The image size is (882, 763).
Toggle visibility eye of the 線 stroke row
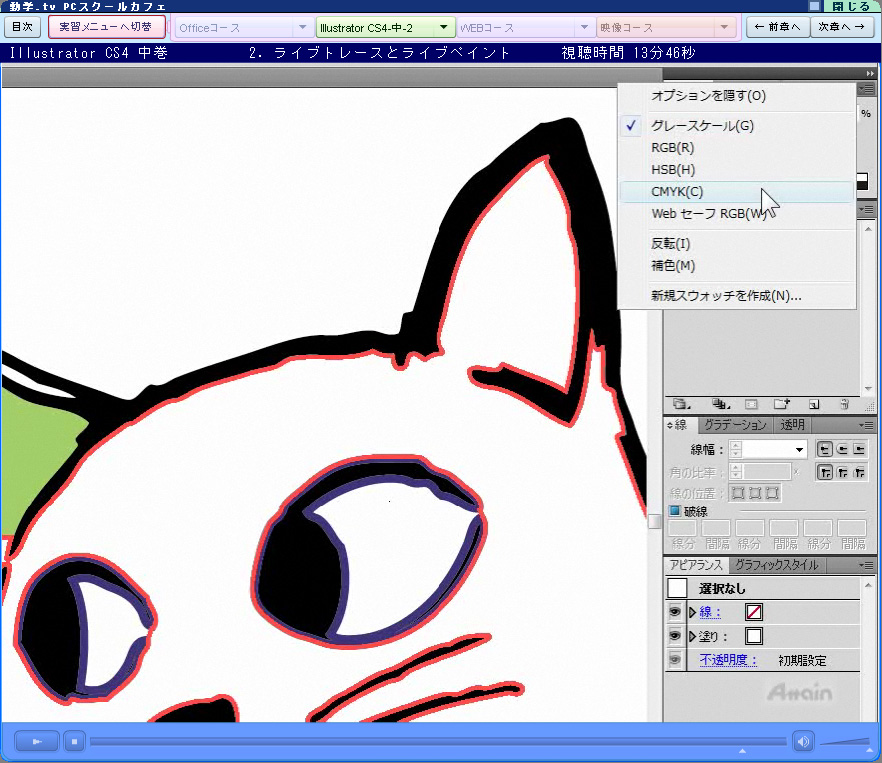tap(675, 612)
